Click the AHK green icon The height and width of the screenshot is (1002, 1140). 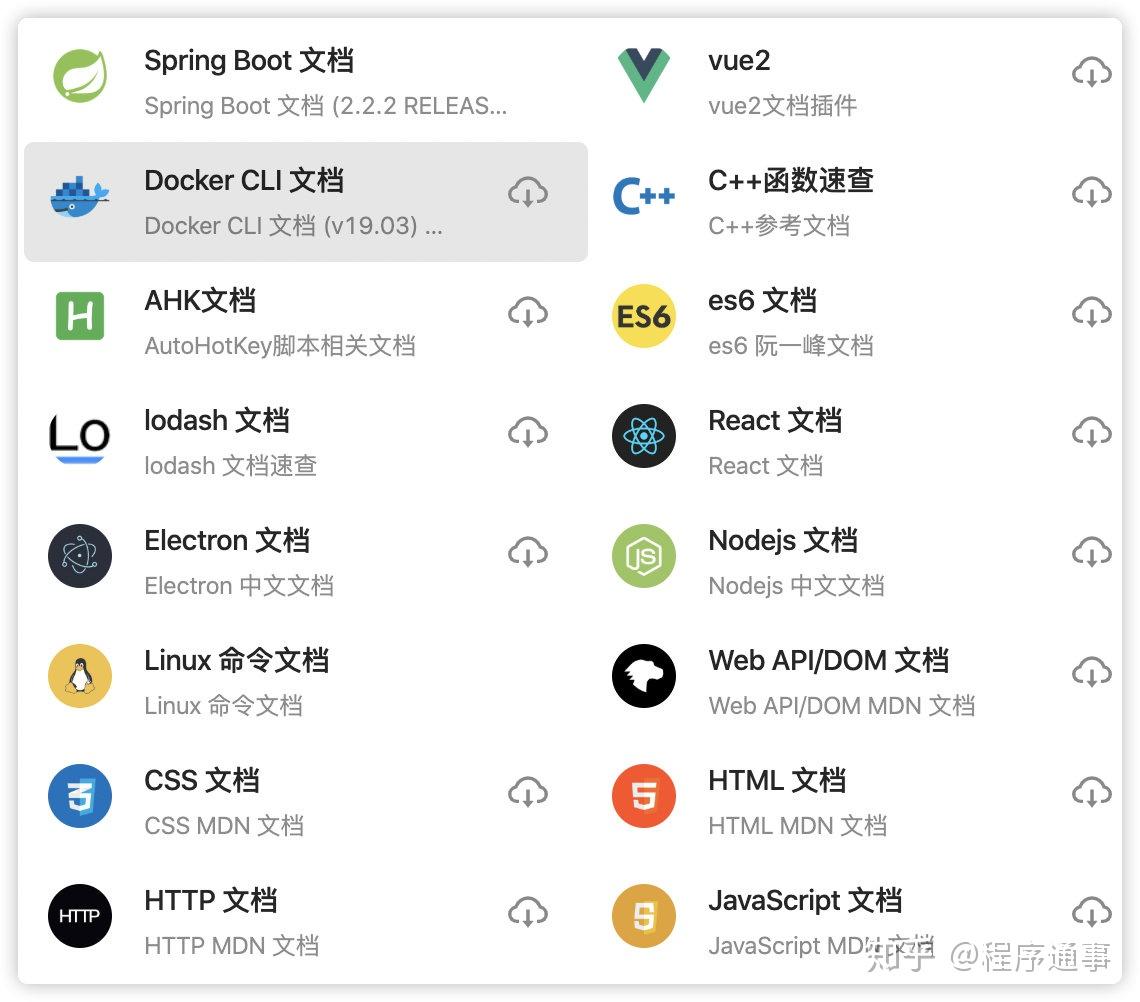click(80, 315)
